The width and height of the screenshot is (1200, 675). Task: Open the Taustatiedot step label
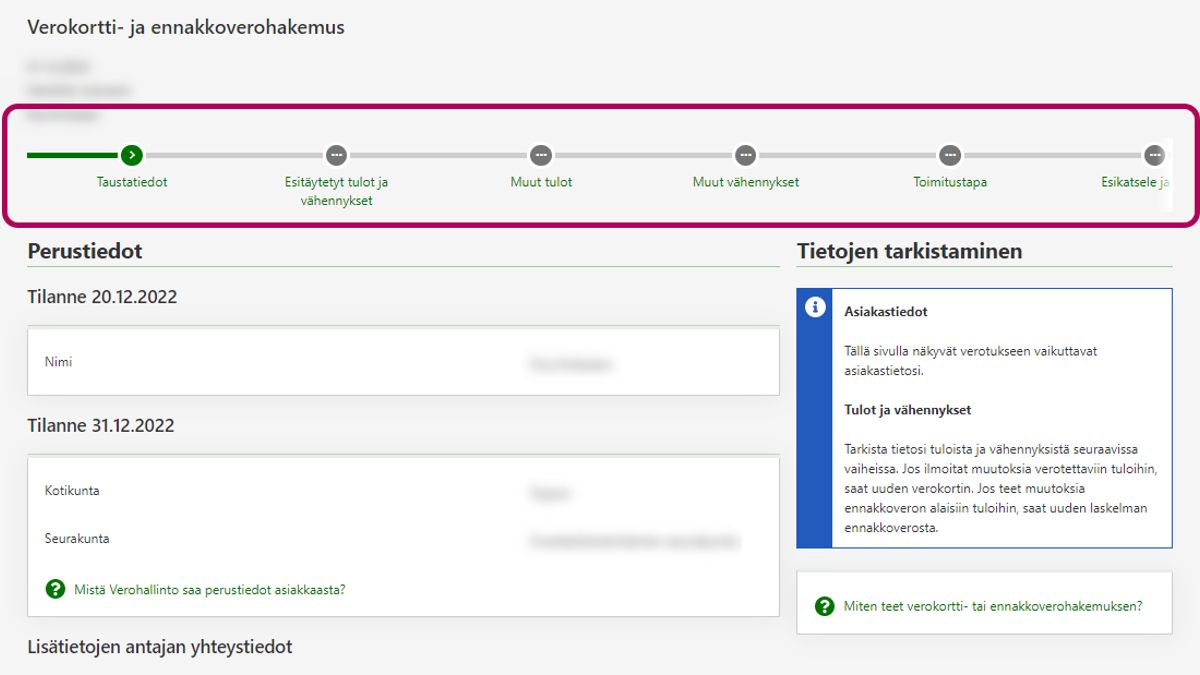[132, 182]
